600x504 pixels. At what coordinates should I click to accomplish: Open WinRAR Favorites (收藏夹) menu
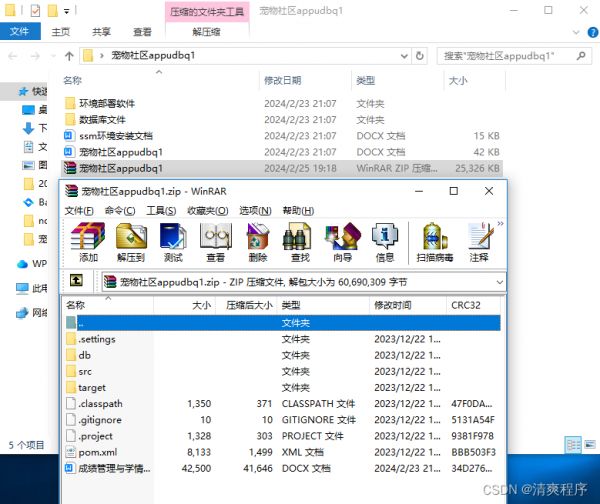[x=207, y=211]
